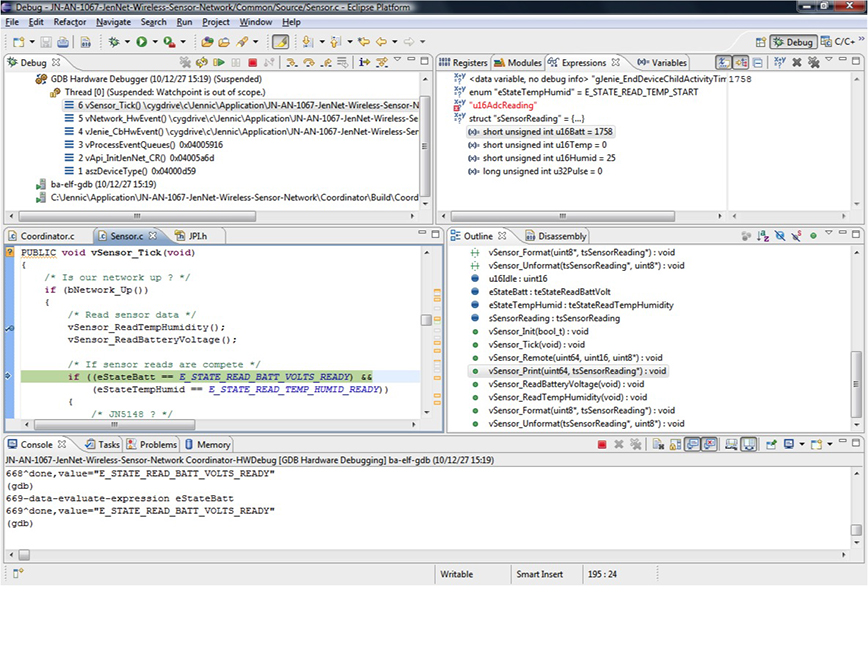Click the Hide Static Members icon in the Outline view
The width and height of the screenshot is (868, 650).
point(796,236)
